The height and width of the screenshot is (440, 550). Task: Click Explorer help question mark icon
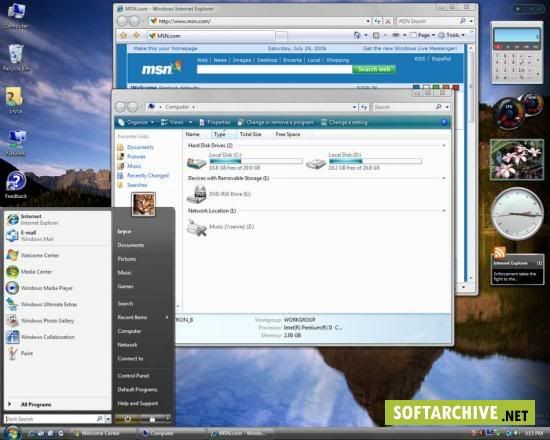tap(444, 122)
